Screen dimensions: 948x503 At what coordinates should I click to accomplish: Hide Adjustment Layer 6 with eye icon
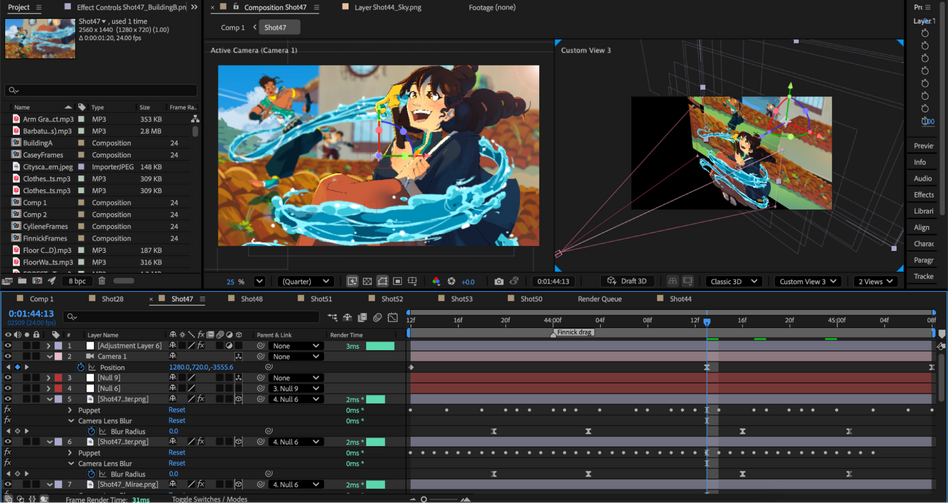coord(8,346)
